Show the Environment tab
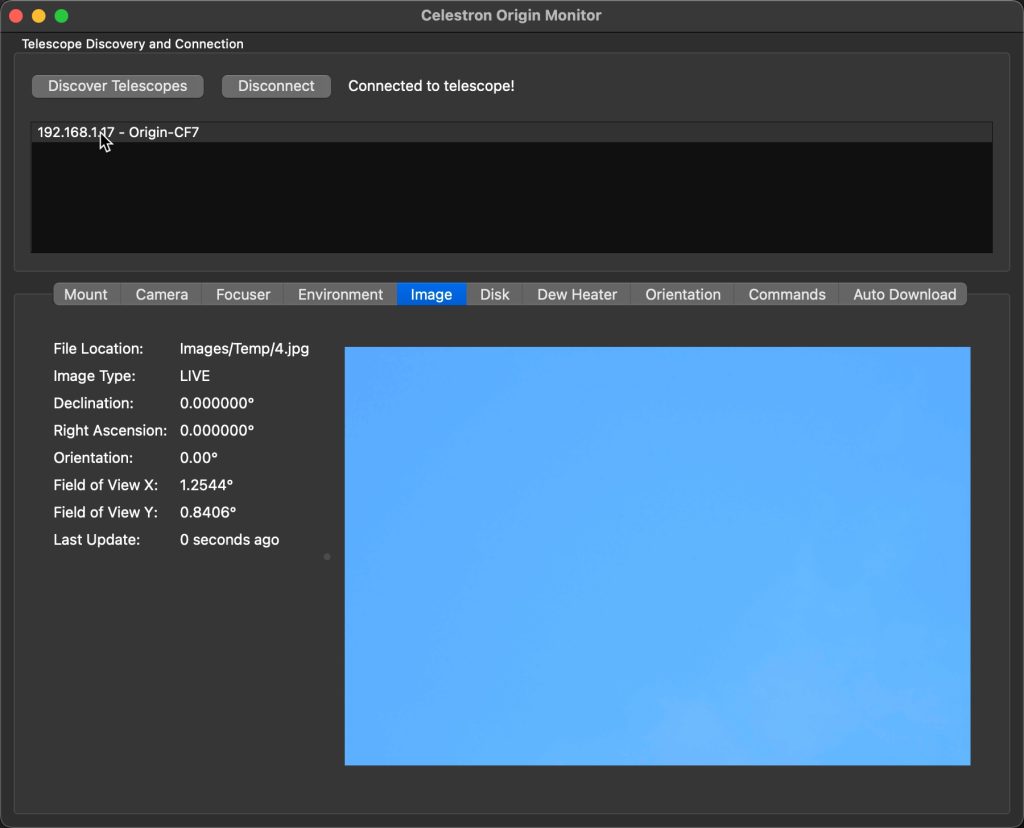Image resolution: width=1024 pixels, height=828 pixels. 340,295
